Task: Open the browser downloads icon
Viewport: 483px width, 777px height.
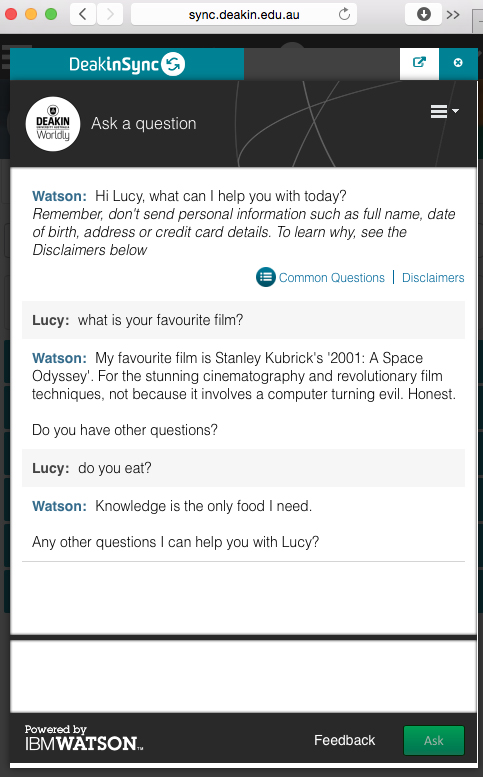Action: (x=424, y=14)
